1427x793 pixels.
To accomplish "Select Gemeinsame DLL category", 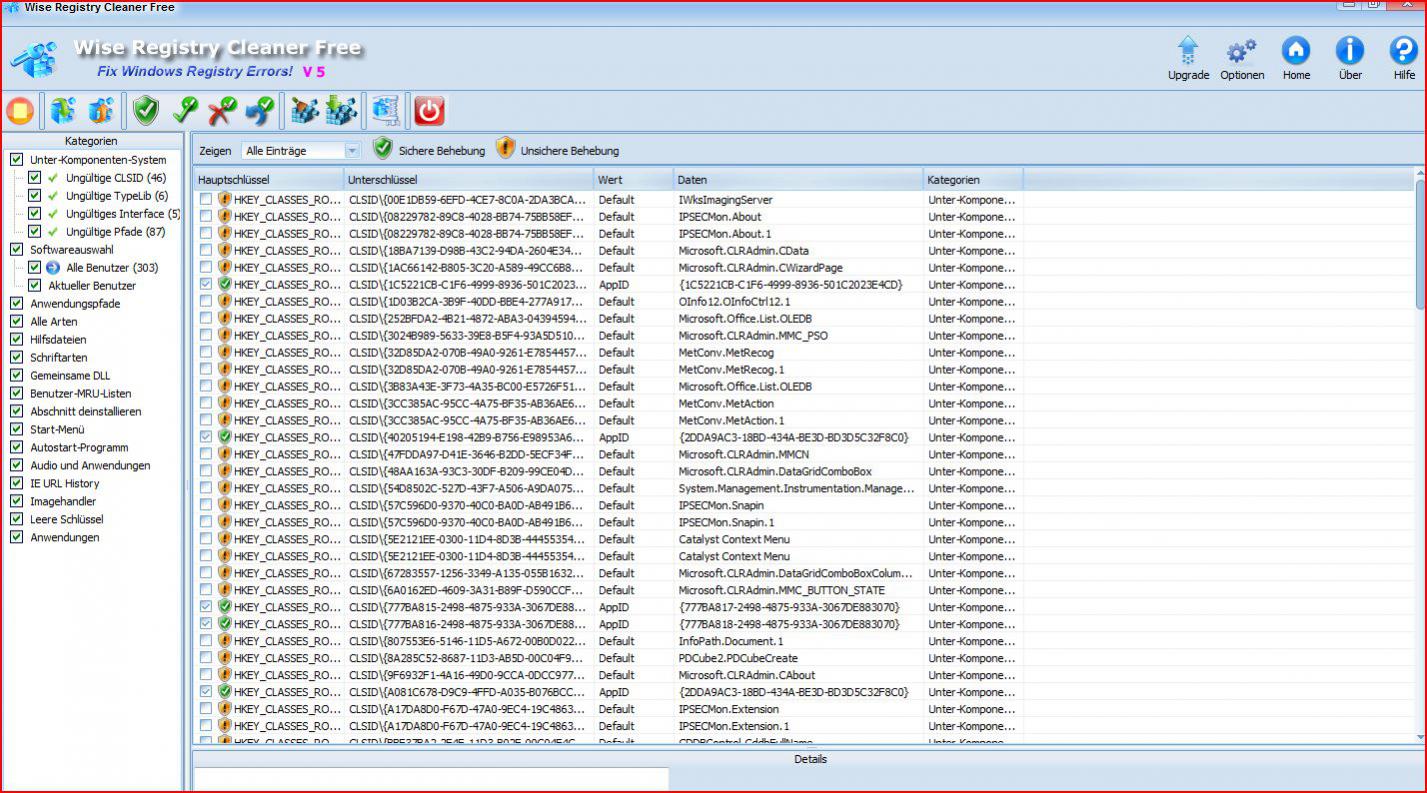I will [70, 375].
